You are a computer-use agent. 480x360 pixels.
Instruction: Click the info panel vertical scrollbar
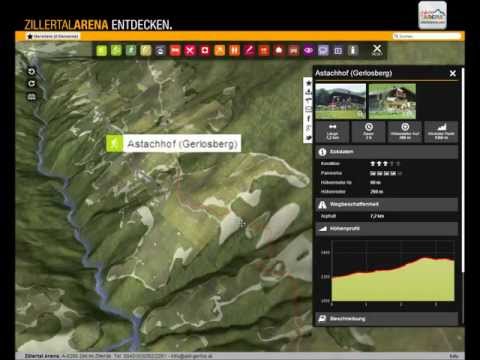pos(462,170)
